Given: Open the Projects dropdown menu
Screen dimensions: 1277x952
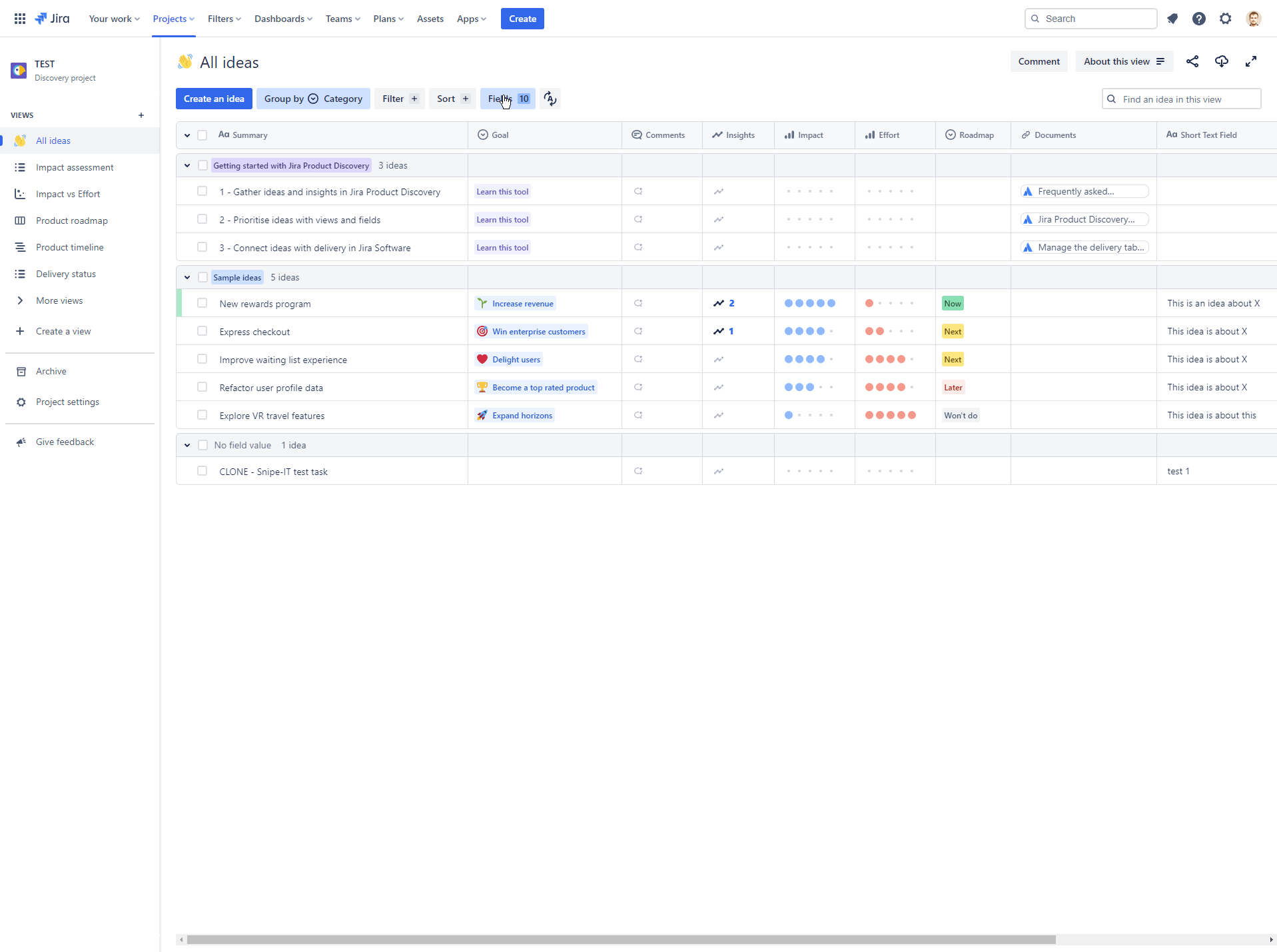Looking at the screenshot, I should pos(173,19).
